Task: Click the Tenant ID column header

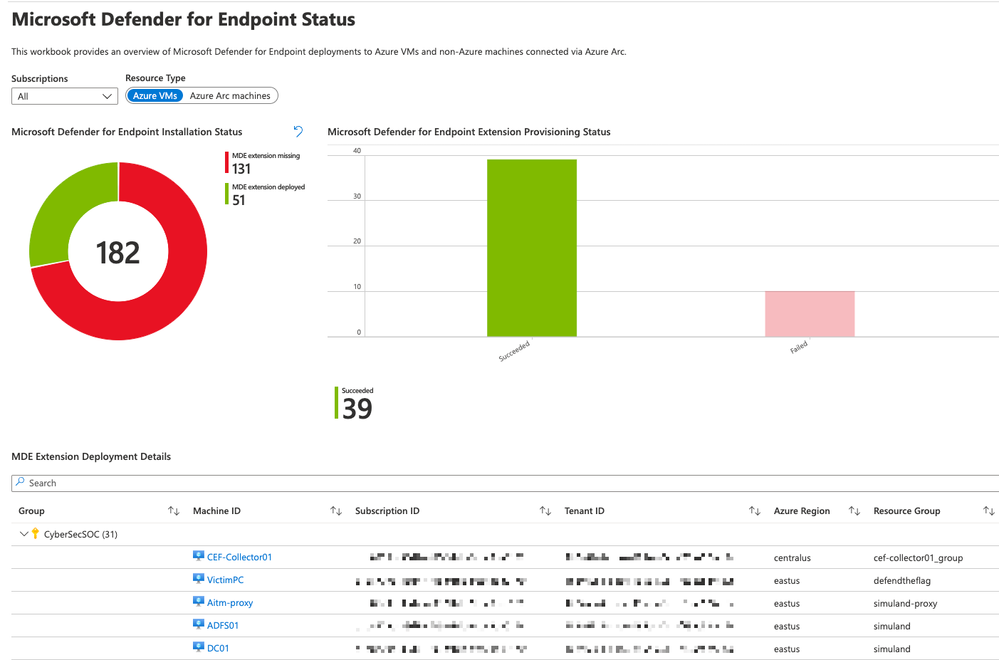Action: pos(584,511)
